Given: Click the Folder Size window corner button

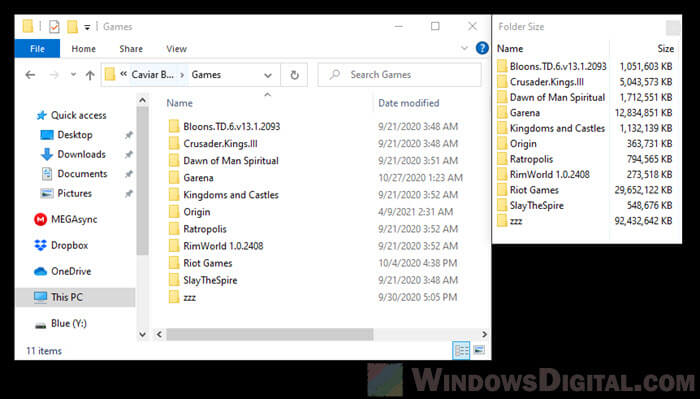Looking at the screenshot, I should point(673,28).
